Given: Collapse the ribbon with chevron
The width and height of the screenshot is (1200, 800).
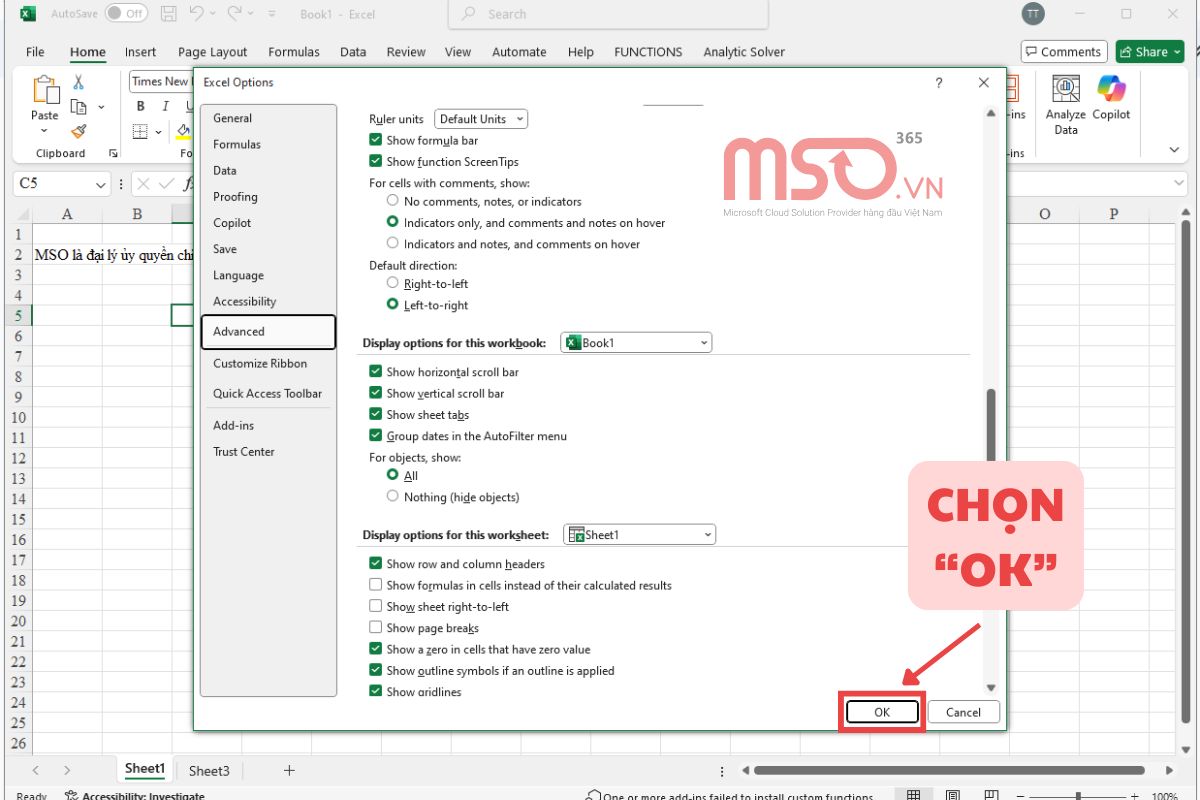Looking at the screenshot, I should coord(1174,150).
